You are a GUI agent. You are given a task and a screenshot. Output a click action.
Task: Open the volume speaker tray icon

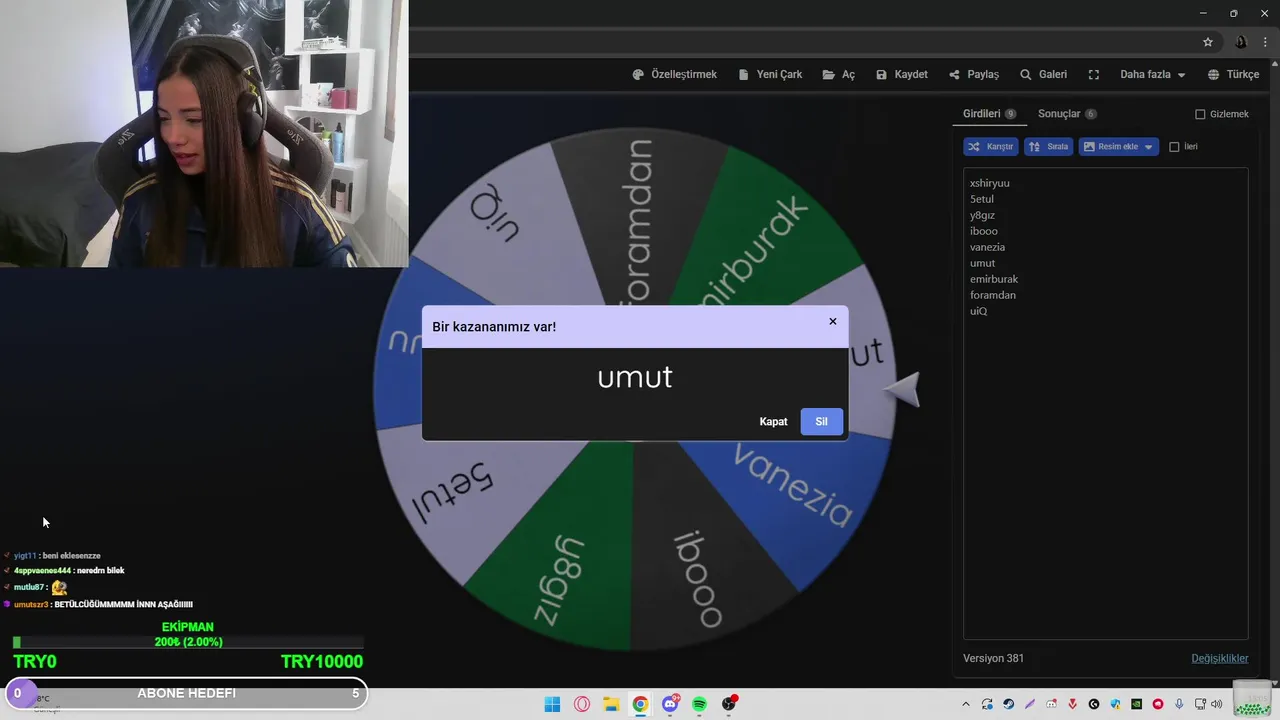tap(1216, 704)
